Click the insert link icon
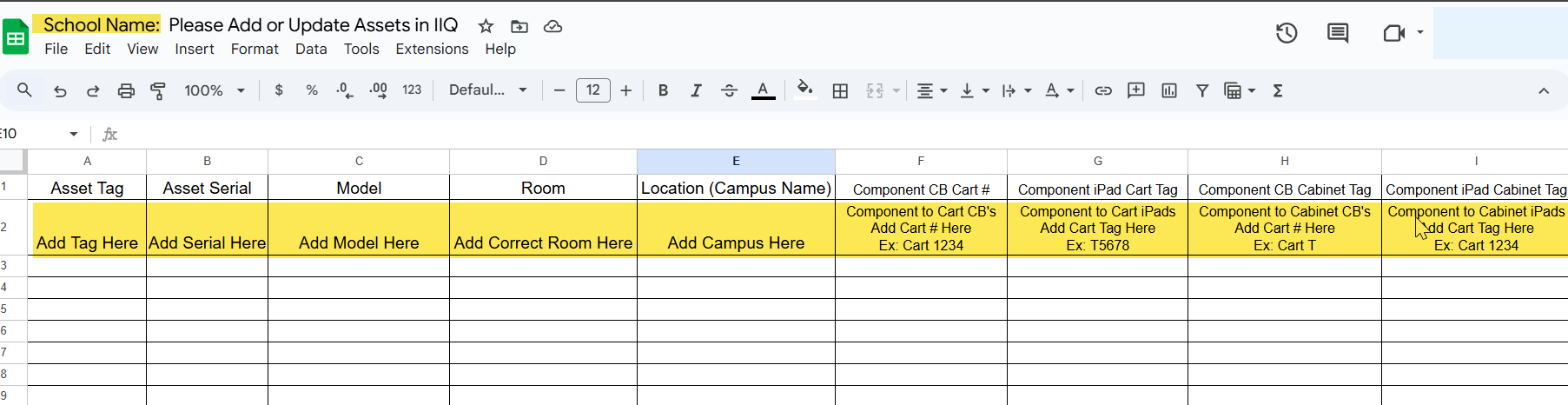 coord(1103,90)
